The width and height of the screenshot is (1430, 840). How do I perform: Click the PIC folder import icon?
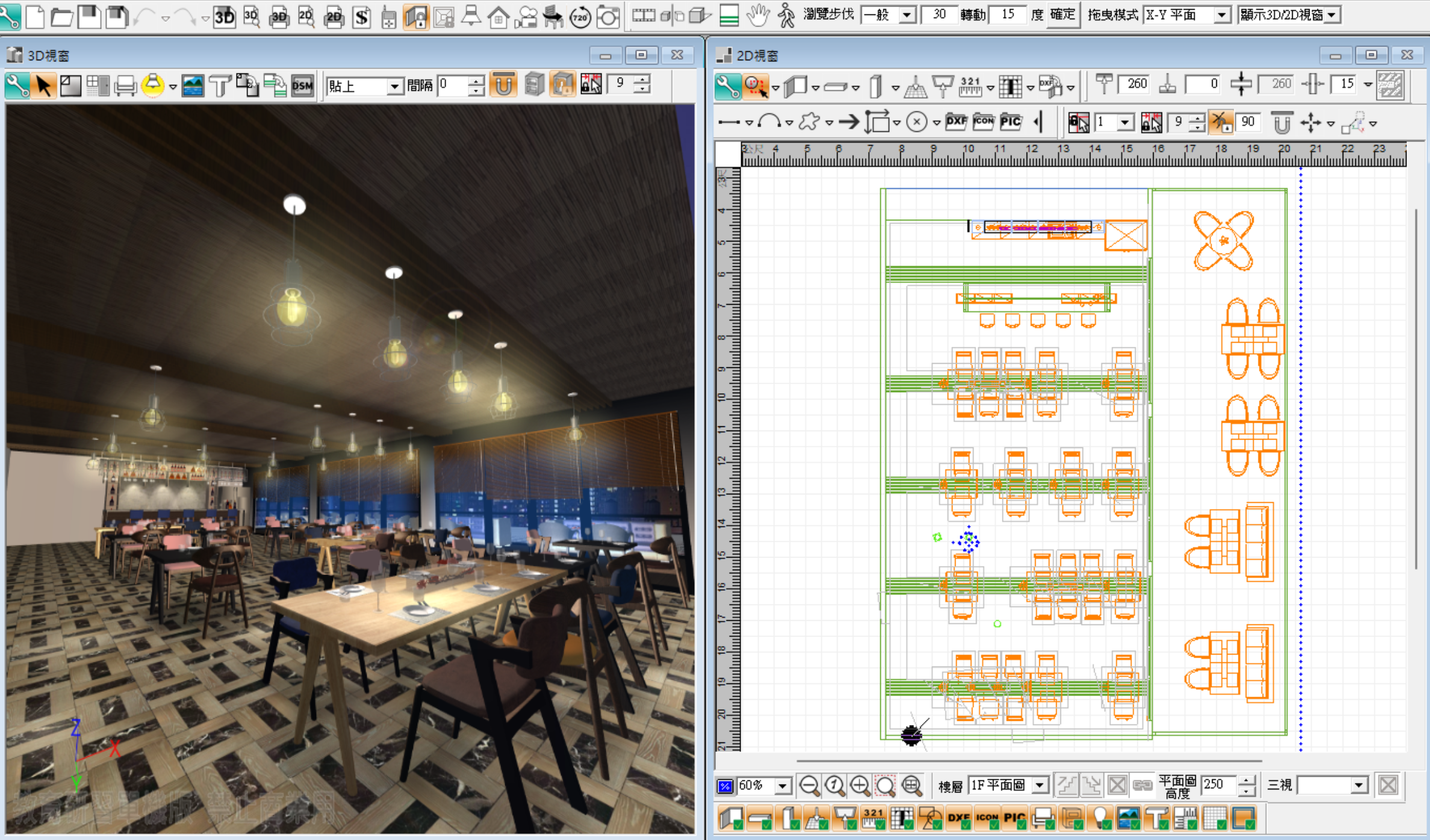[1010, 122]
